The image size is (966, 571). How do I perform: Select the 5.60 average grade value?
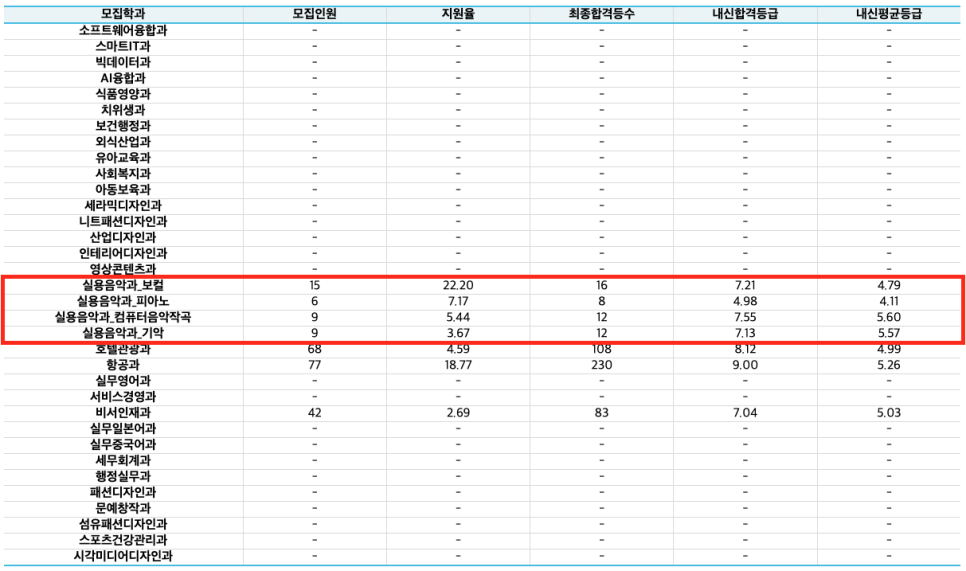point(888,317)
